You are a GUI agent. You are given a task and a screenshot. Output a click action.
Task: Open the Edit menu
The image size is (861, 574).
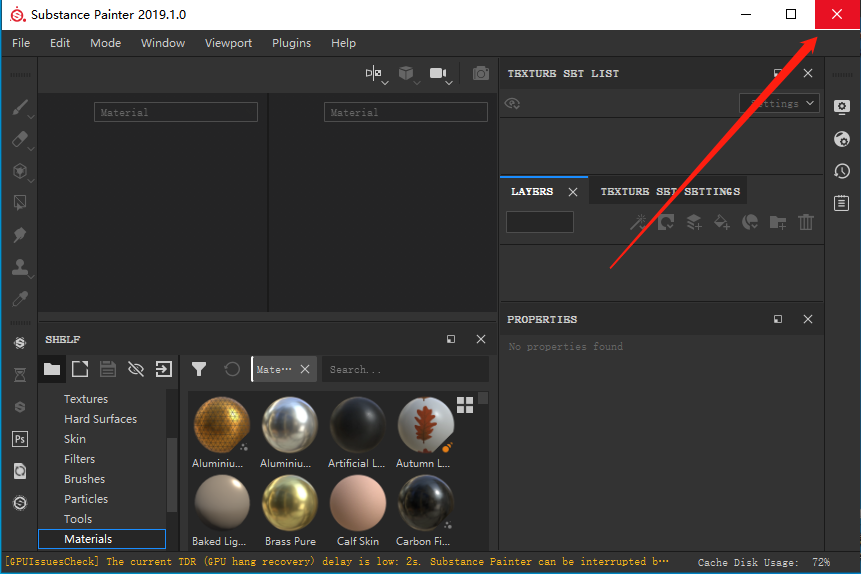[x=60, y=43]
